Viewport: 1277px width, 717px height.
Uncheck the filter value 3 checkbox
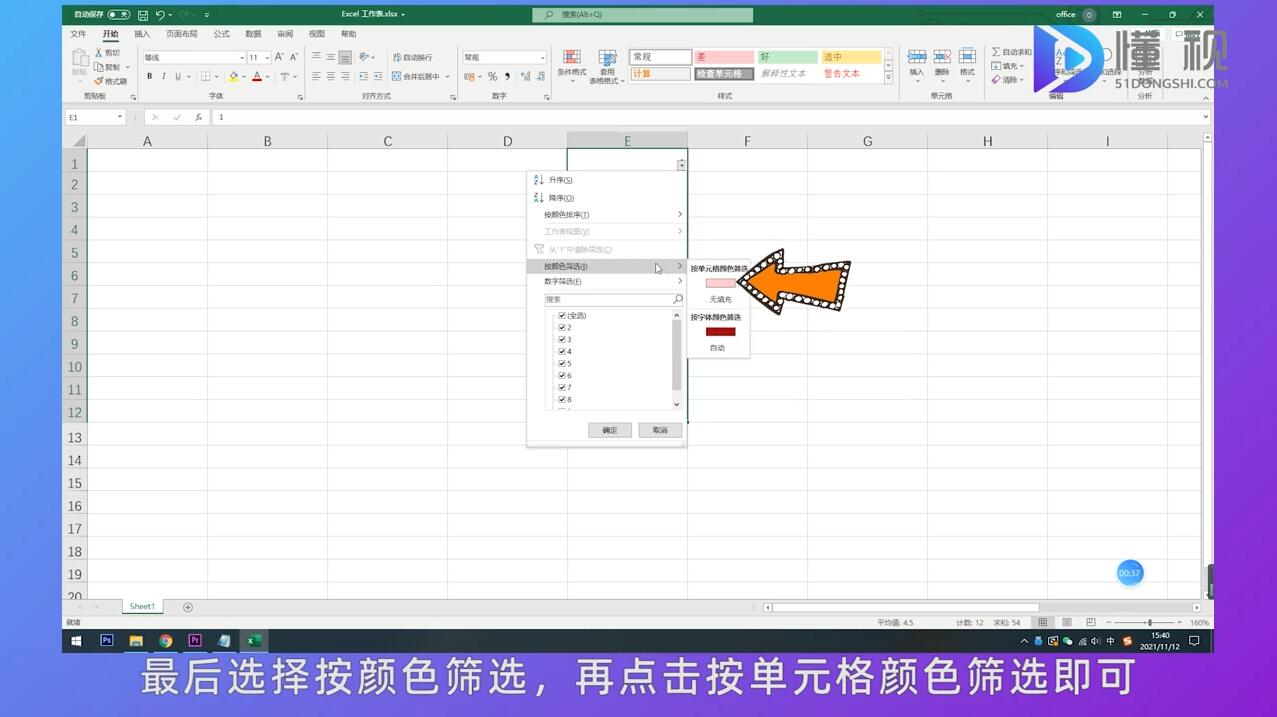click(562, 340)
